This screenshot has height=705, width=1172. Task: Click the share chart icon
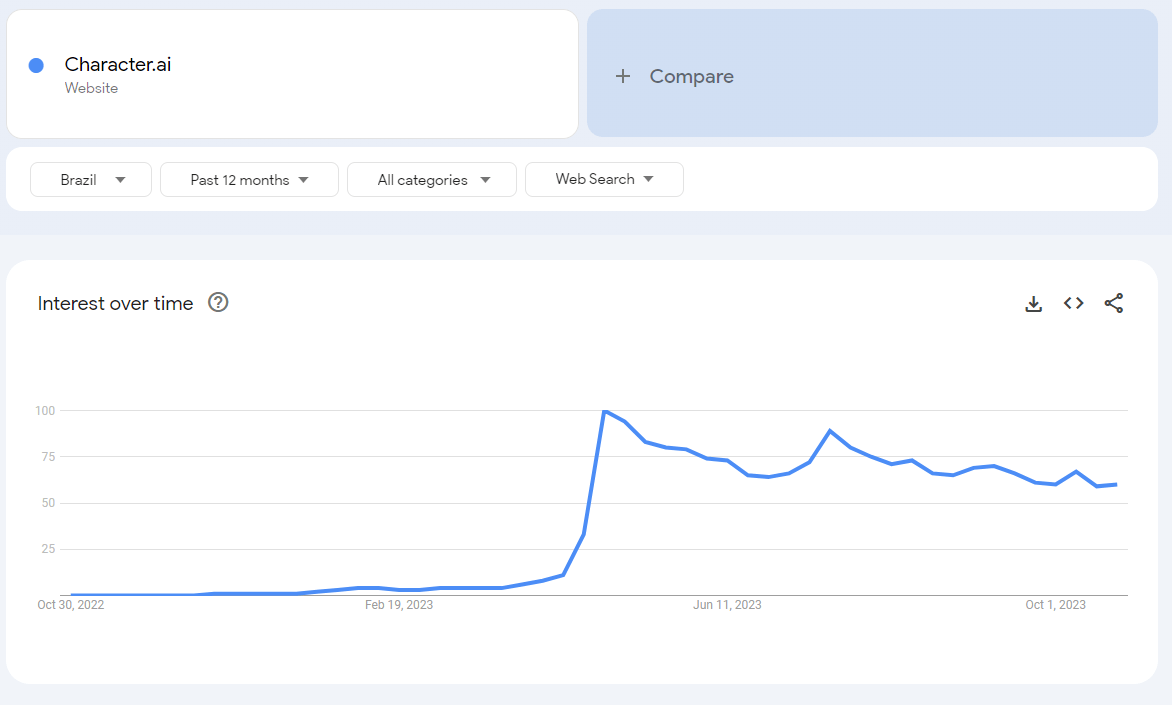(x=1114, y=303)
